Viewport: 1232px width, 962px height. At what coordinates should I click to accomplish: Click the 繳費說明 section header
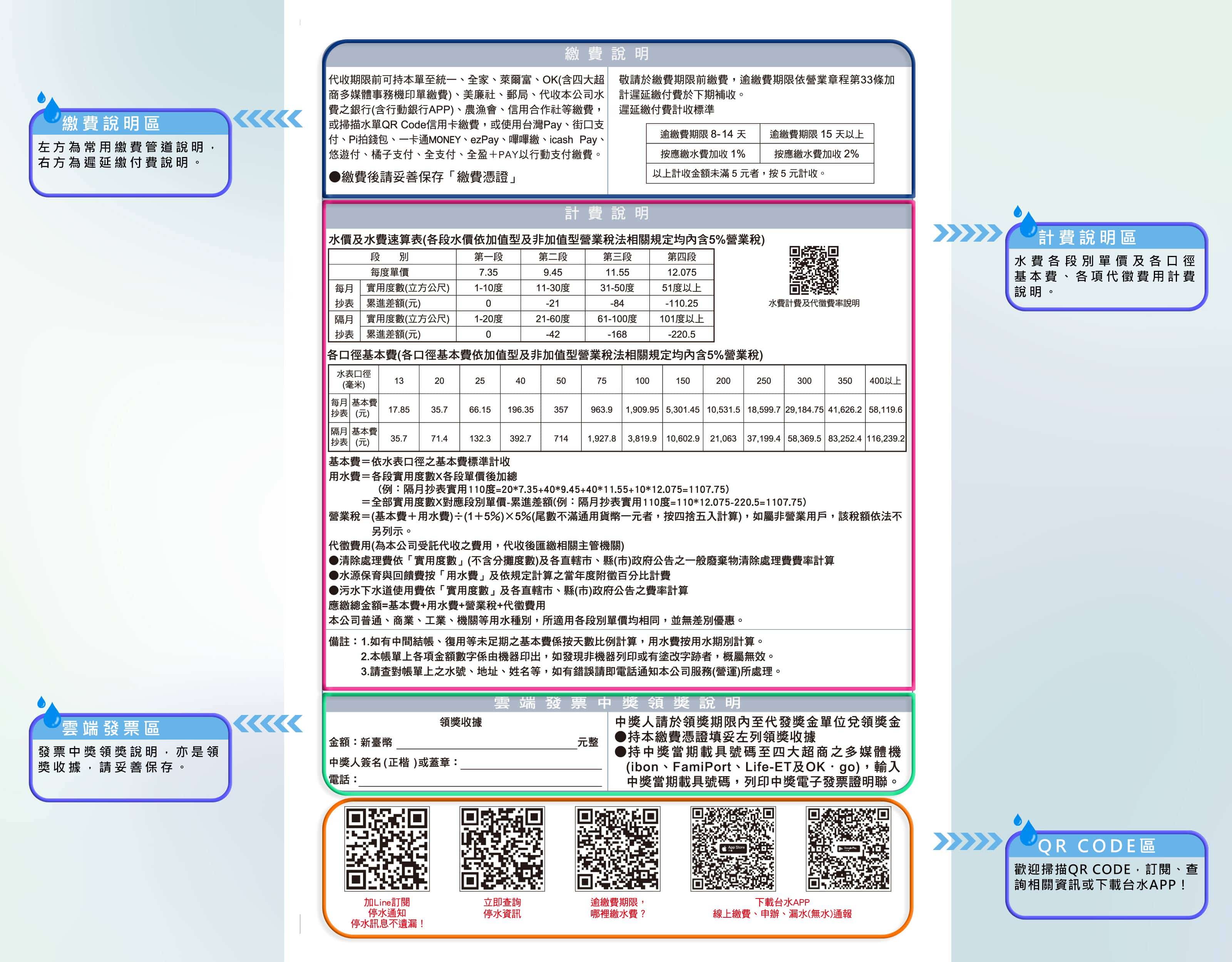pyautogui.click(x=608, y=53)
